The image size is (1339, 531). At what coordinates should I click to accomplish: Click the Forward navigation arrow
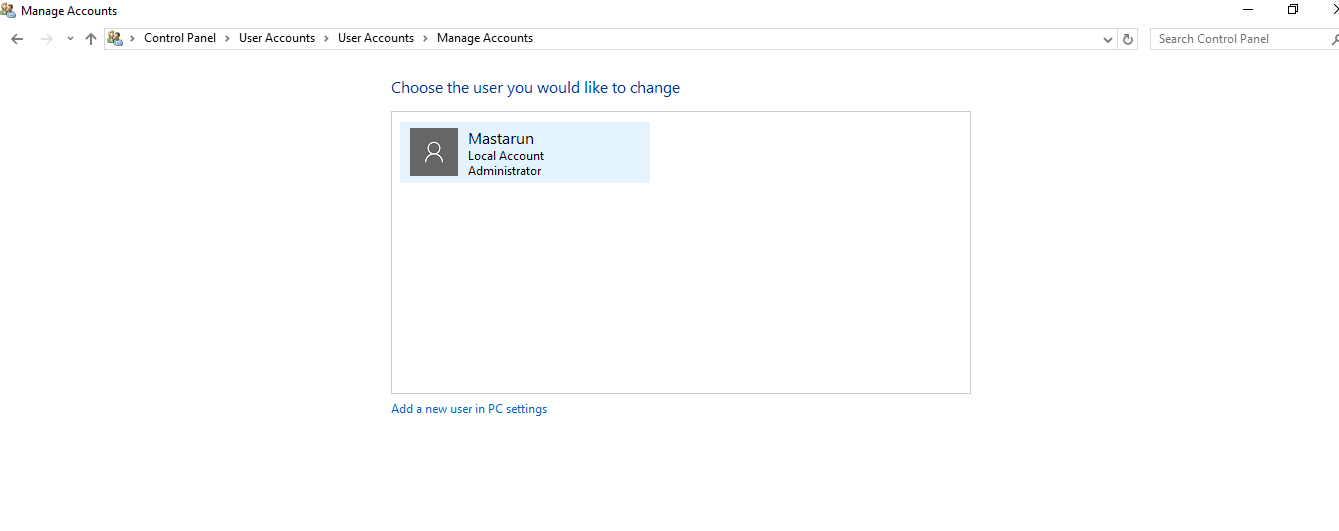coord(46,39)
